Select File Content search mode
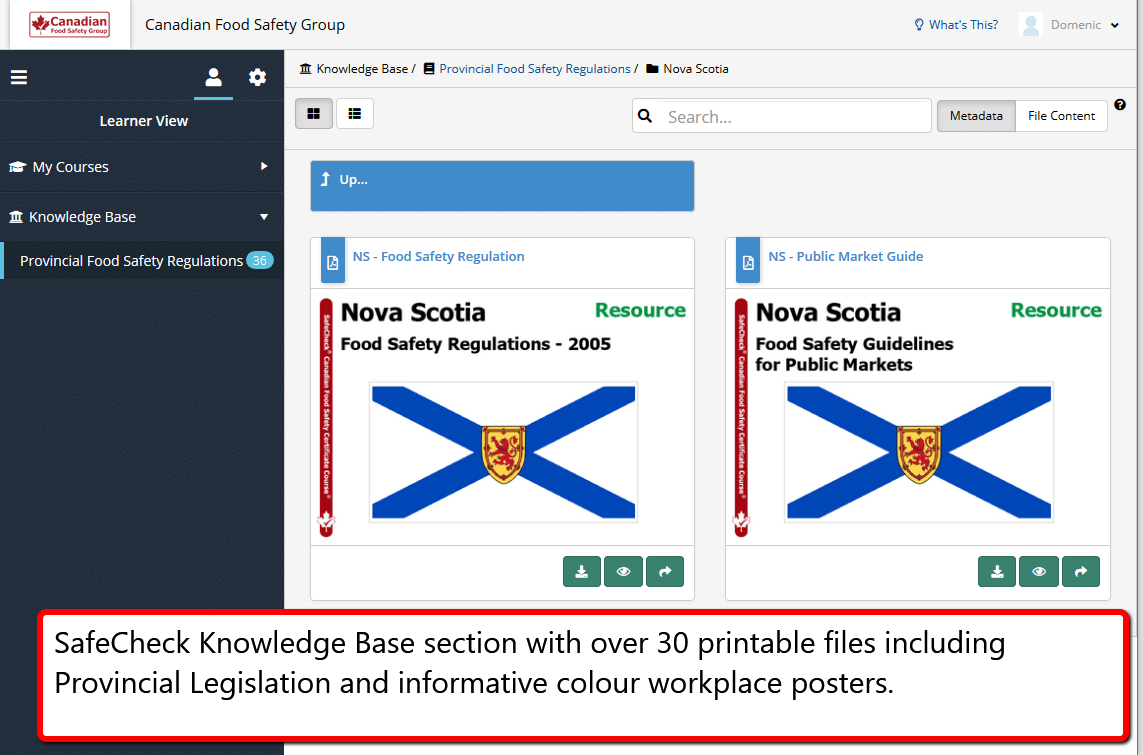 pyautogui.click(x=1061, y=116)
